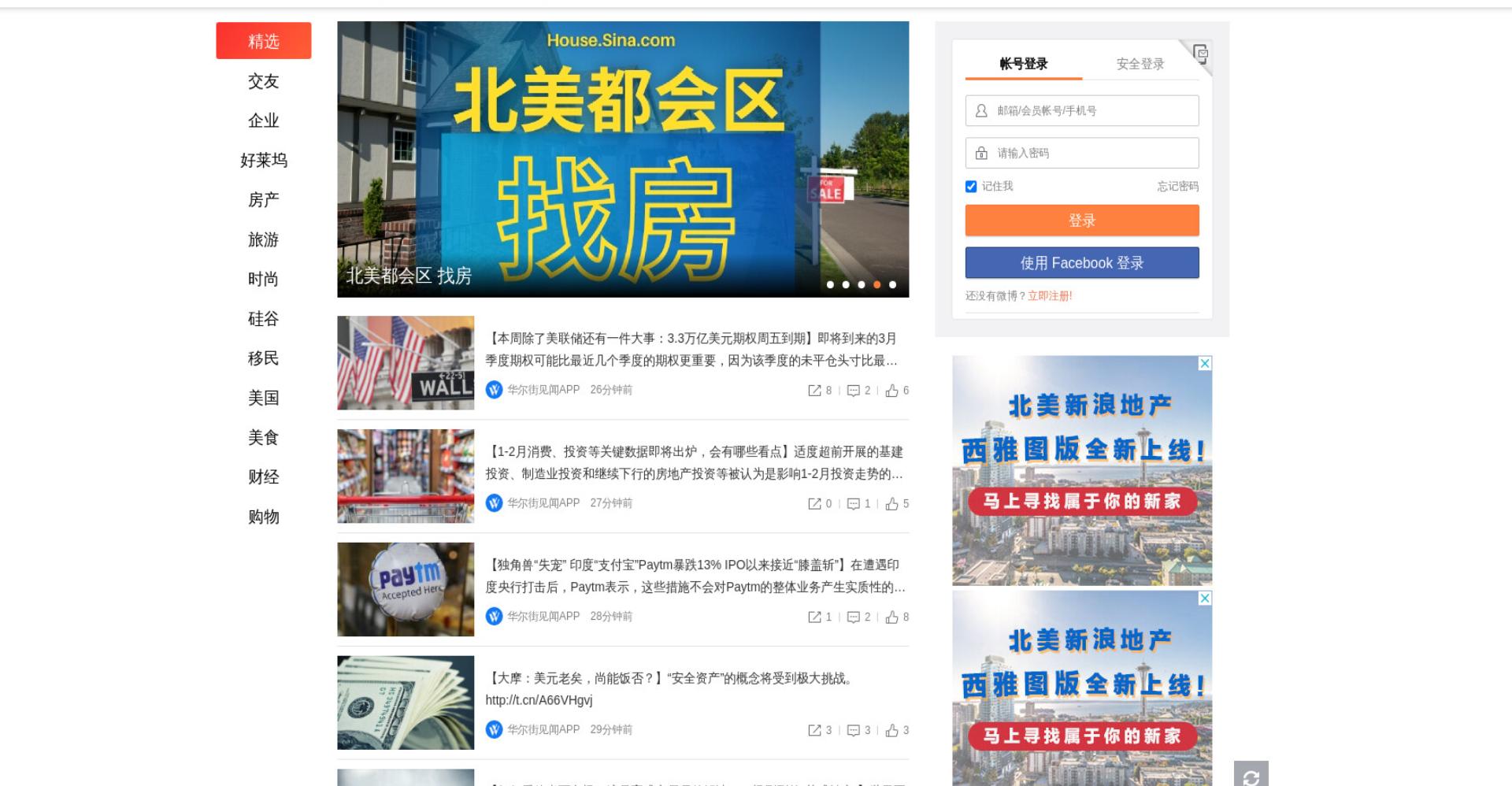Close the lower 北美新浪地产 ad

tap(1205, 599)
